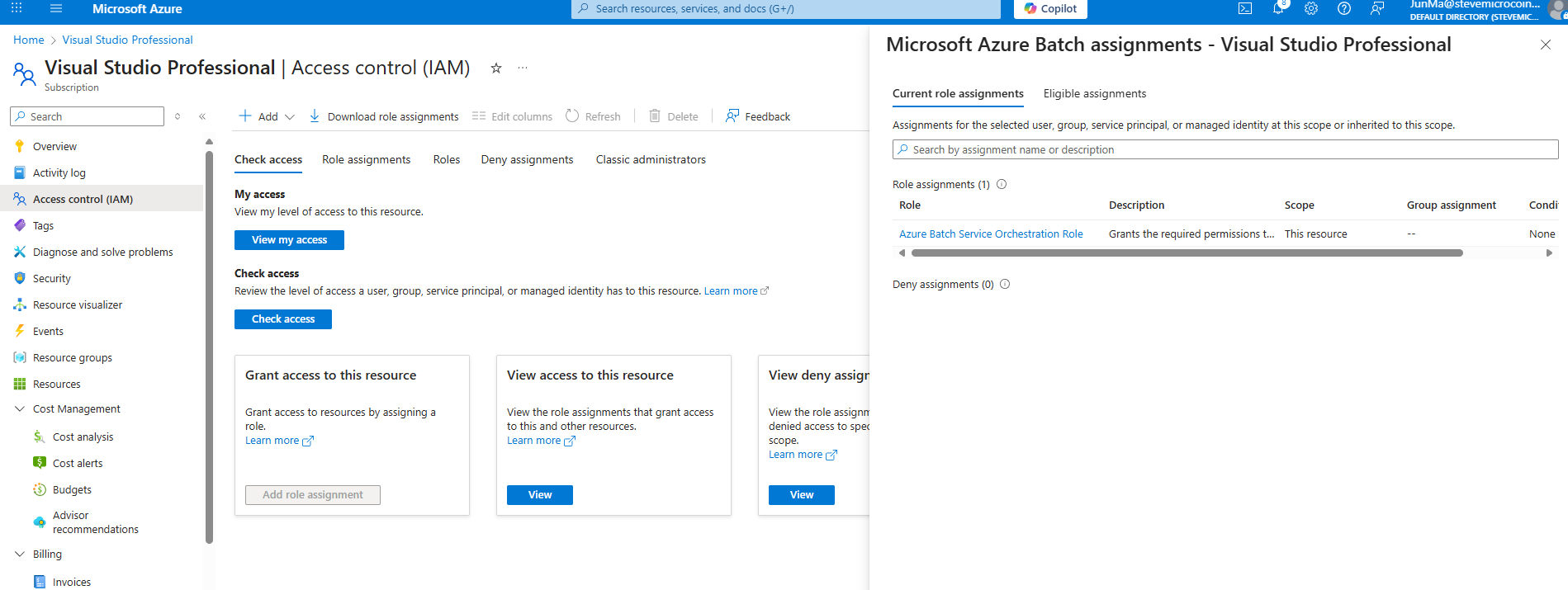
Task: Open Diagnose and solve problems
Action: coord(102,252)
